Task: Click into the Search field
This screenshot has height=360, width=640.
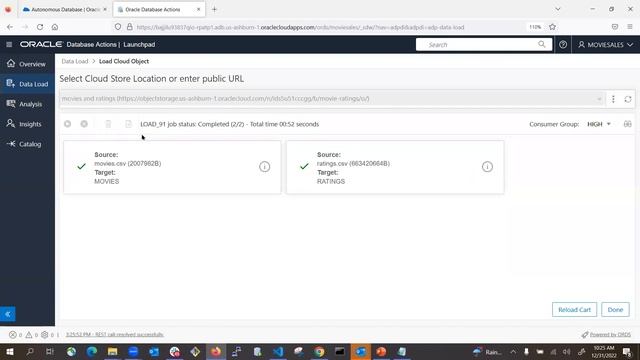Action: [x=478, y=44]
